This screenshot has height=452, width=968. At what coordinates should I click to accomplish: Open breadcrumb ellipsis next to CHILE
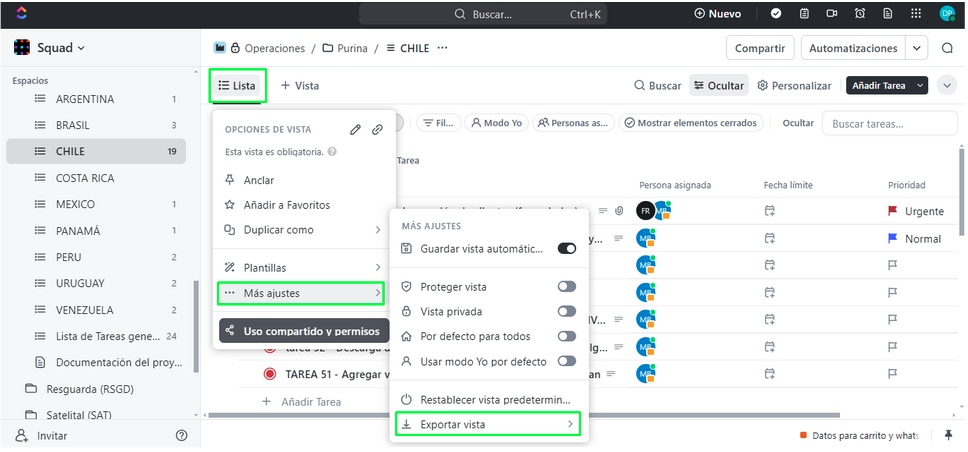click(442, 48)
